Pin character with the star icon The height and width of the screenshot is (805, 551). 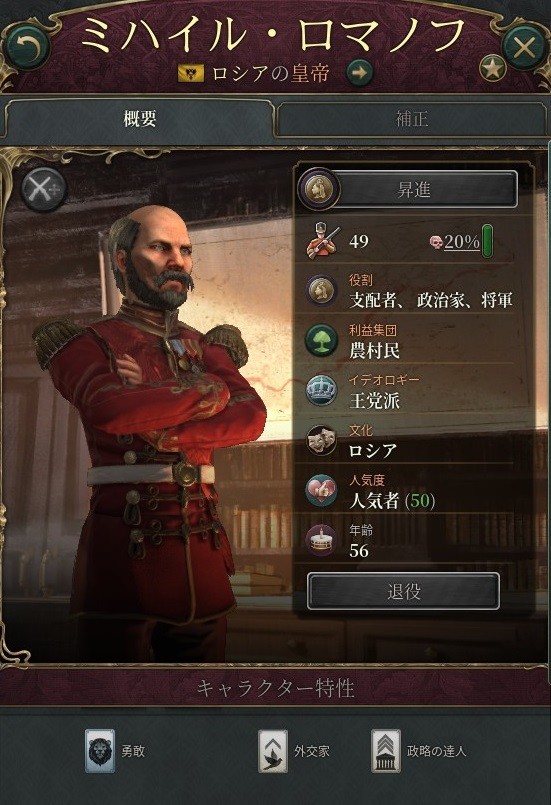(492, 69)
